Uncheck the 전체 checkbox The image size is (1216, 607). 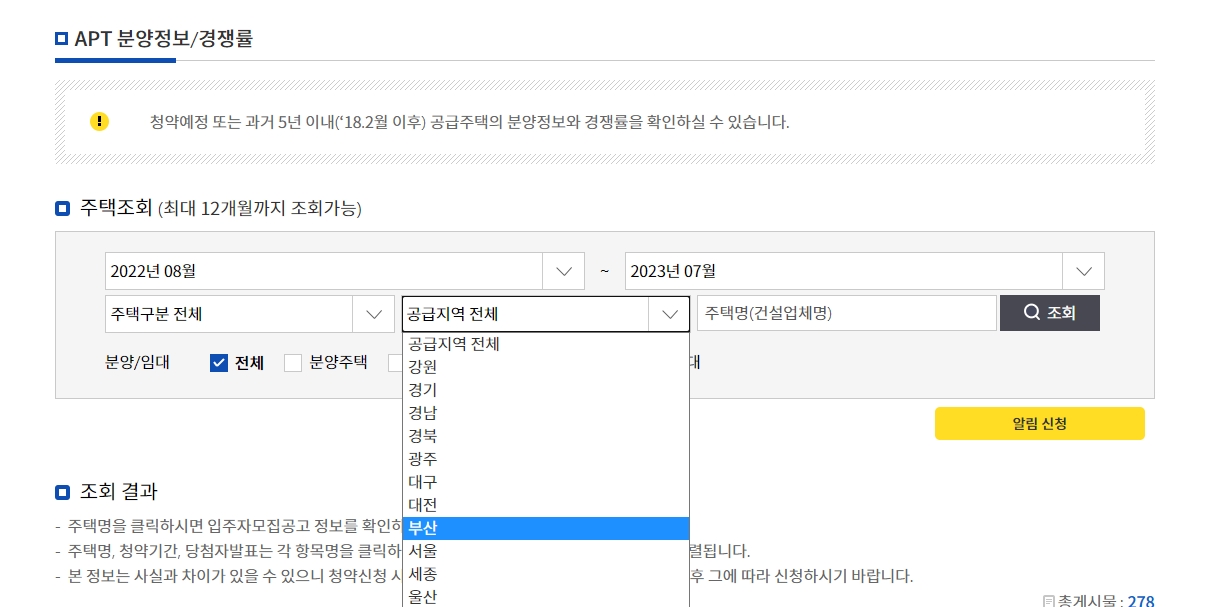click(x=217, y=362)
